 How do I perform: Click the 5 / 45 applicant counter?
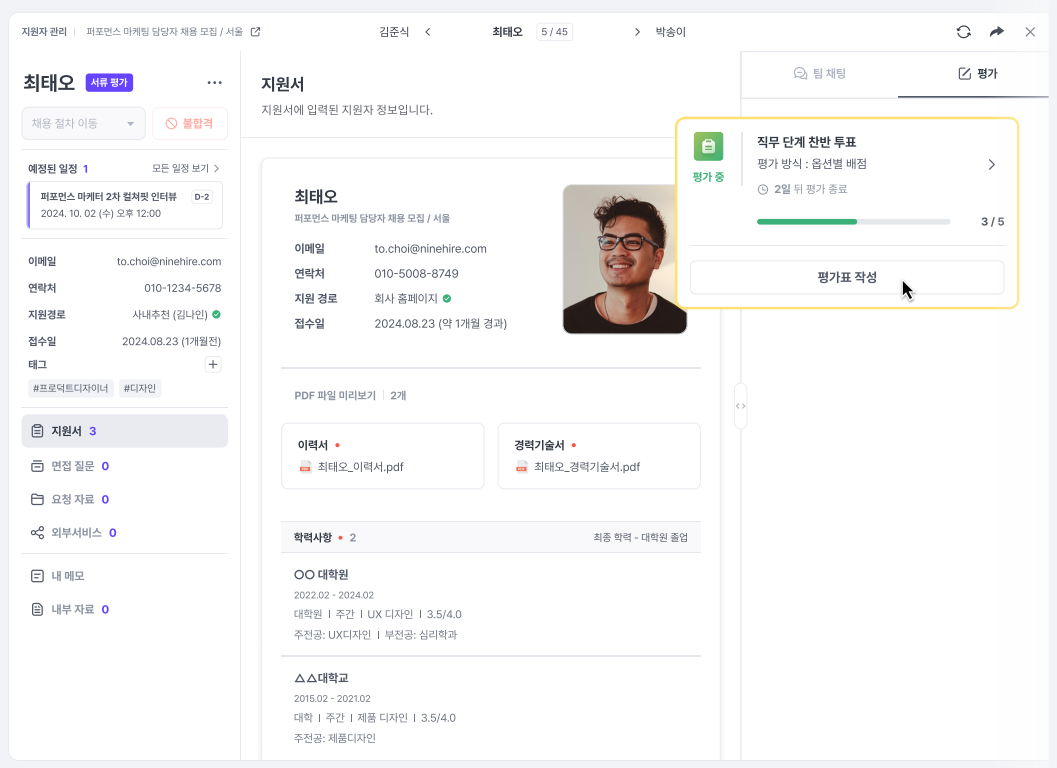(x=554, y=32)
